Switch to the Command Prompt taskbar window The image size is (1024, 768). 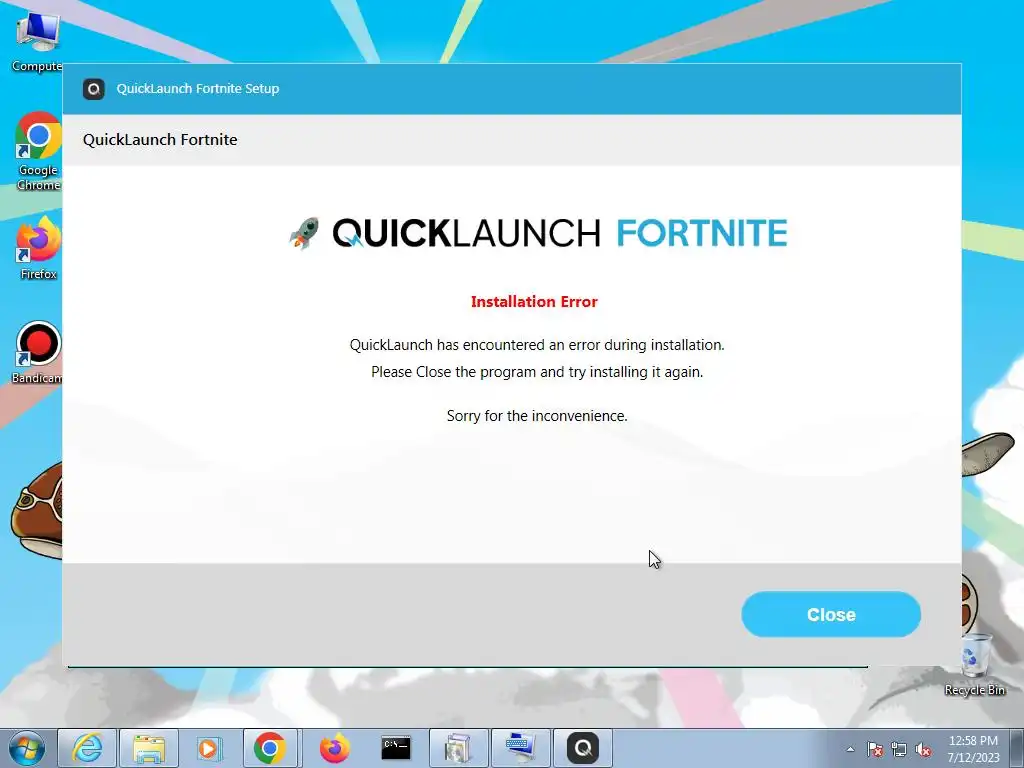pos(396,748)
